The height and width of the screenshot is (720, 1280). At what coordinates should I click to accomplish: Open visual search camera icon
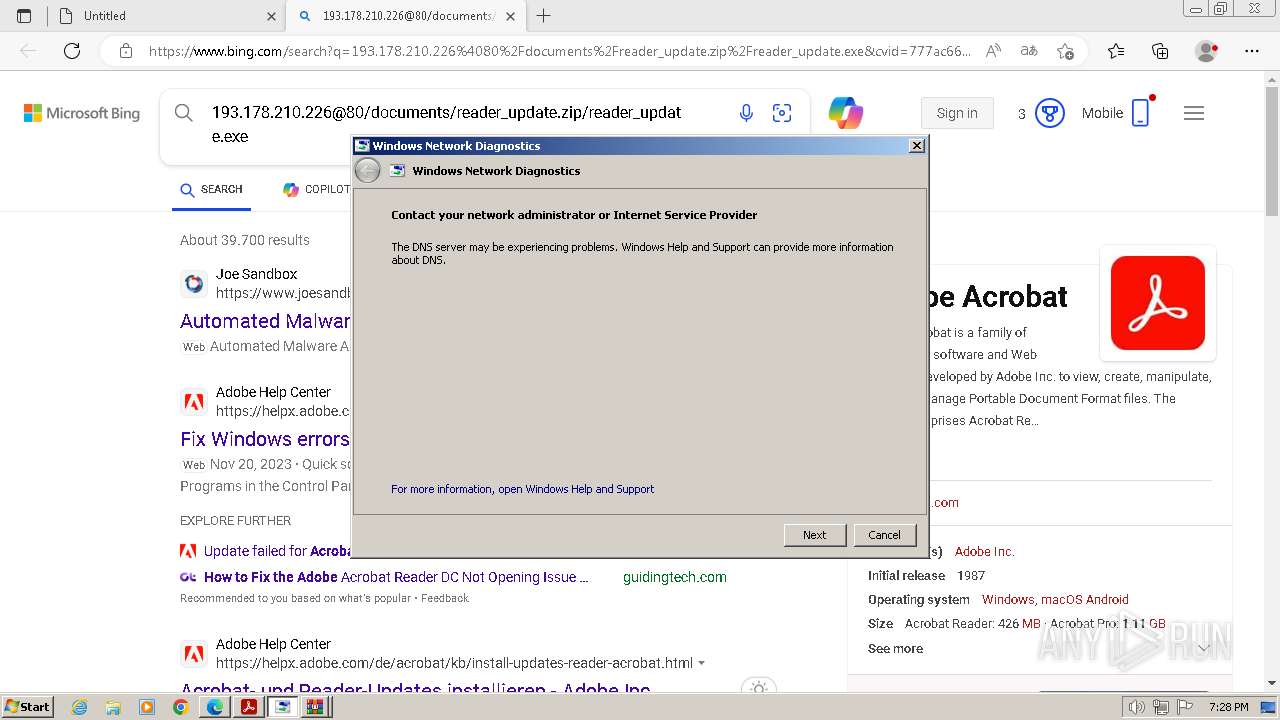[x=782, y=113]
